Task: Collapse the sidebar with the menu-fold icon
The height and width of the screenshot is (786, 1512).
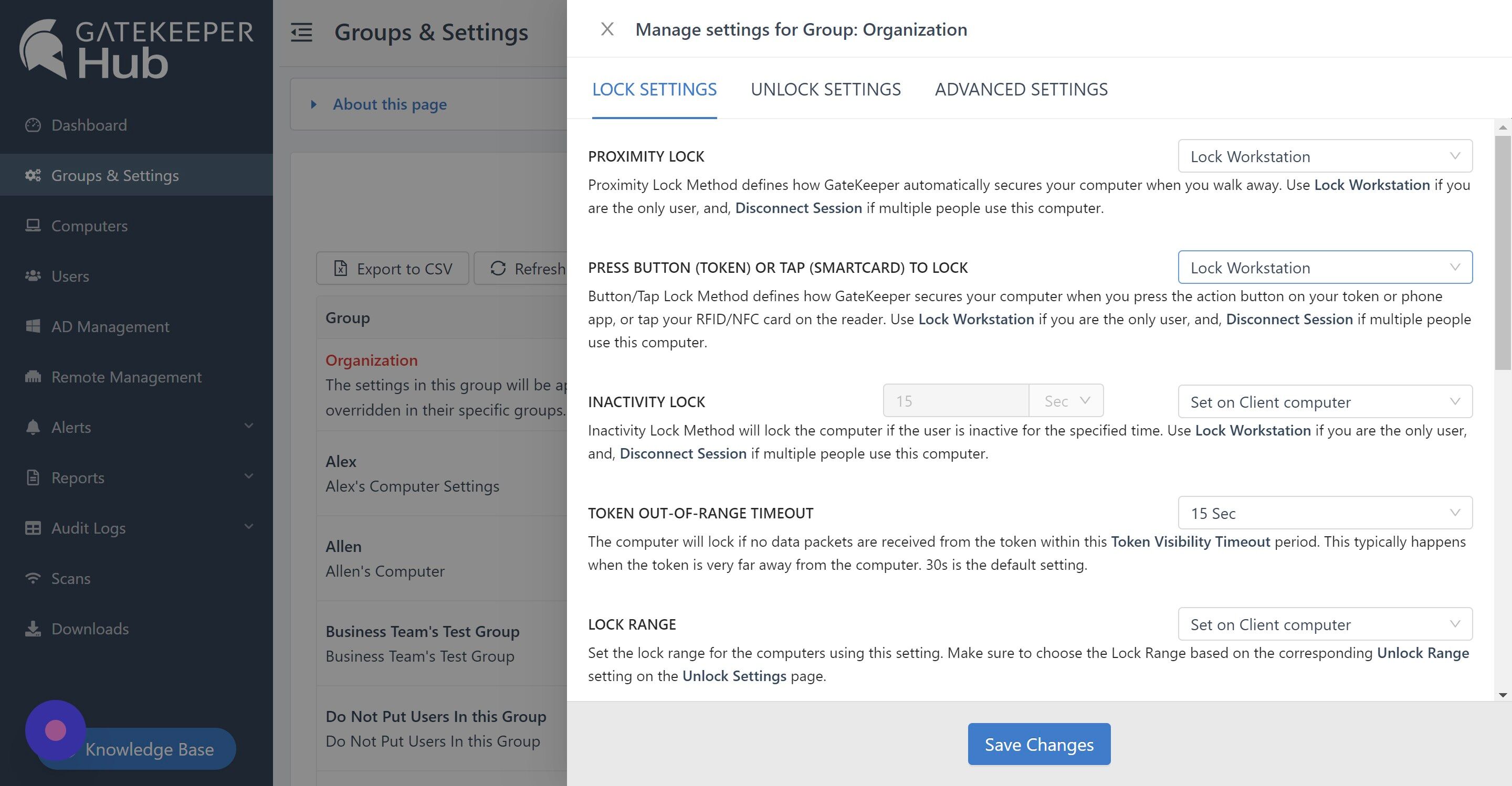Action: 302,32
